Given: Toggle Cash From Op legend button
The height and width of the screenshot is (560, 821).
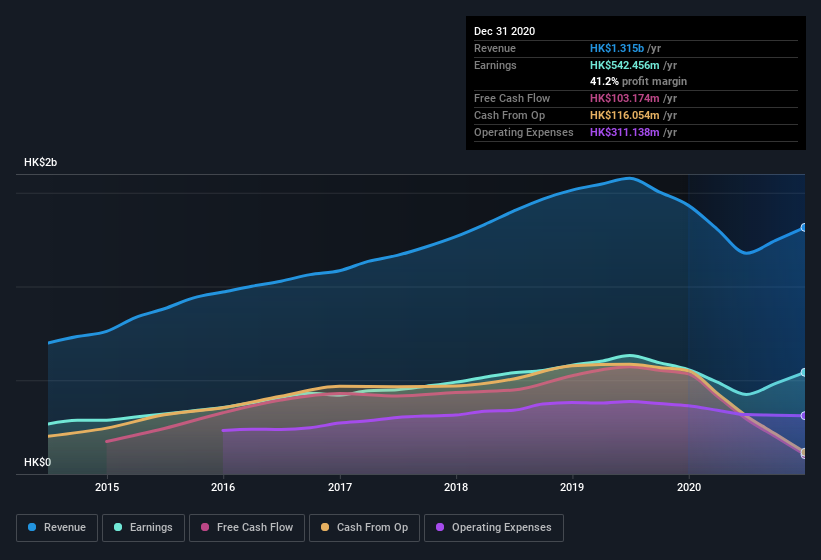Looking at the screenshot, I should pos(364,528).
